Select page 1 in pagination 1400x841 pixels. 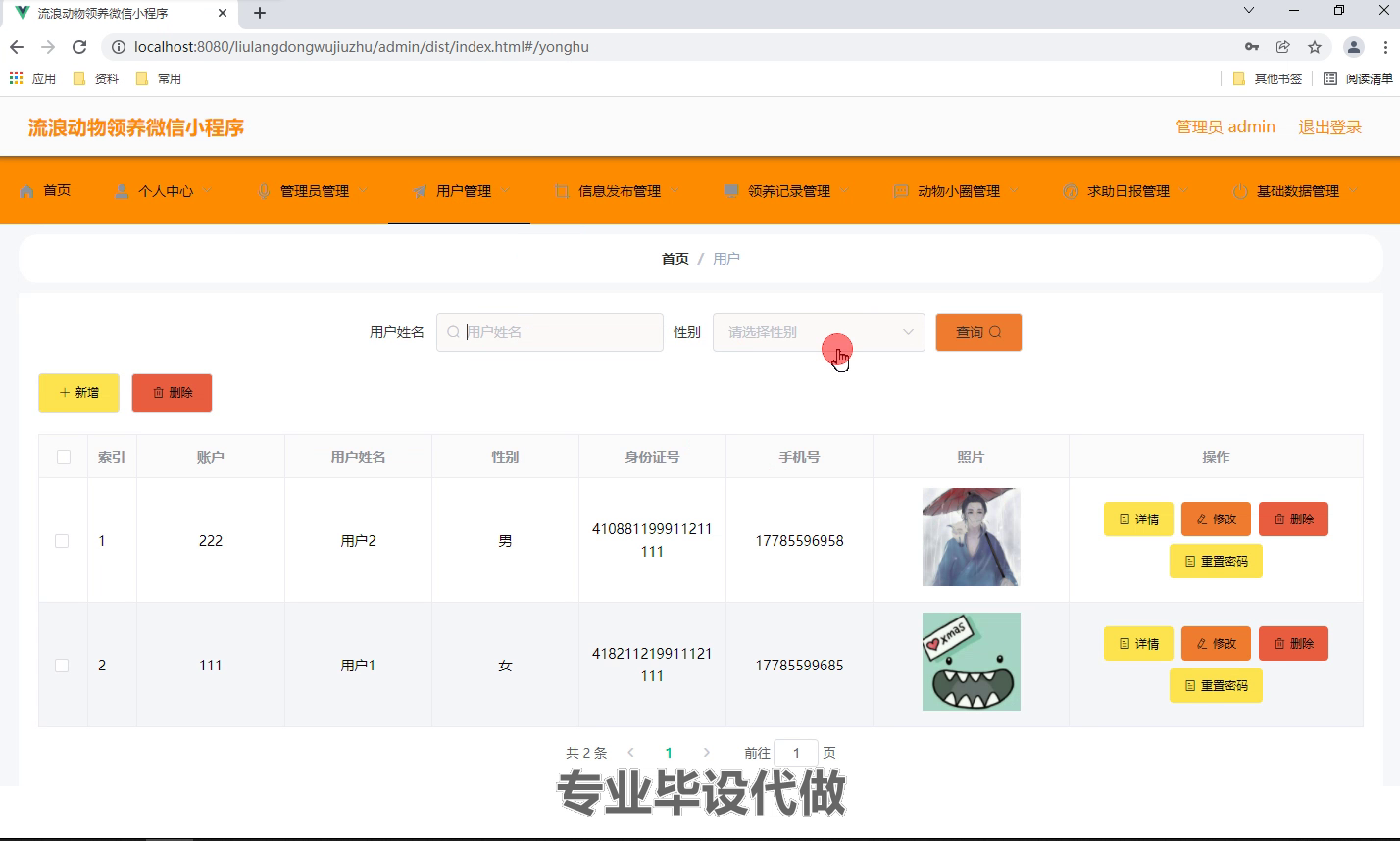tap(669, 753)
